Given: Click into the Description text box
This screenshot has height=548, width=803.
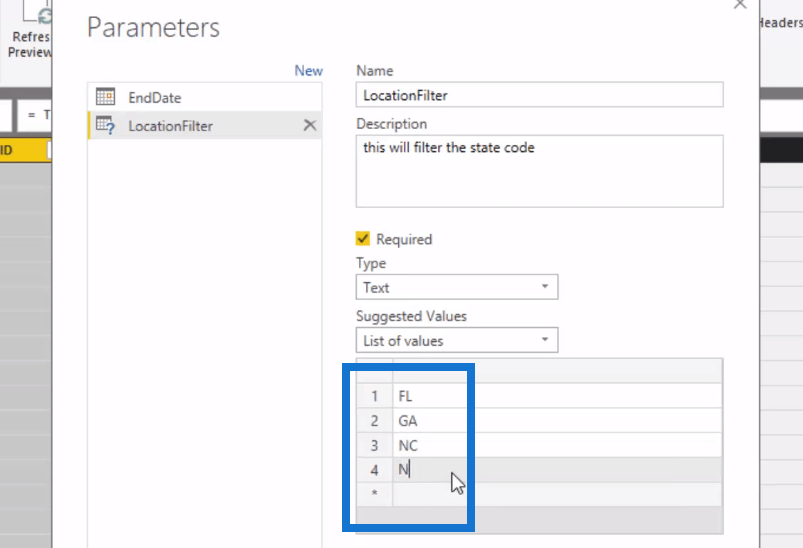Looking at the screenshot, I should coord(539,171).
